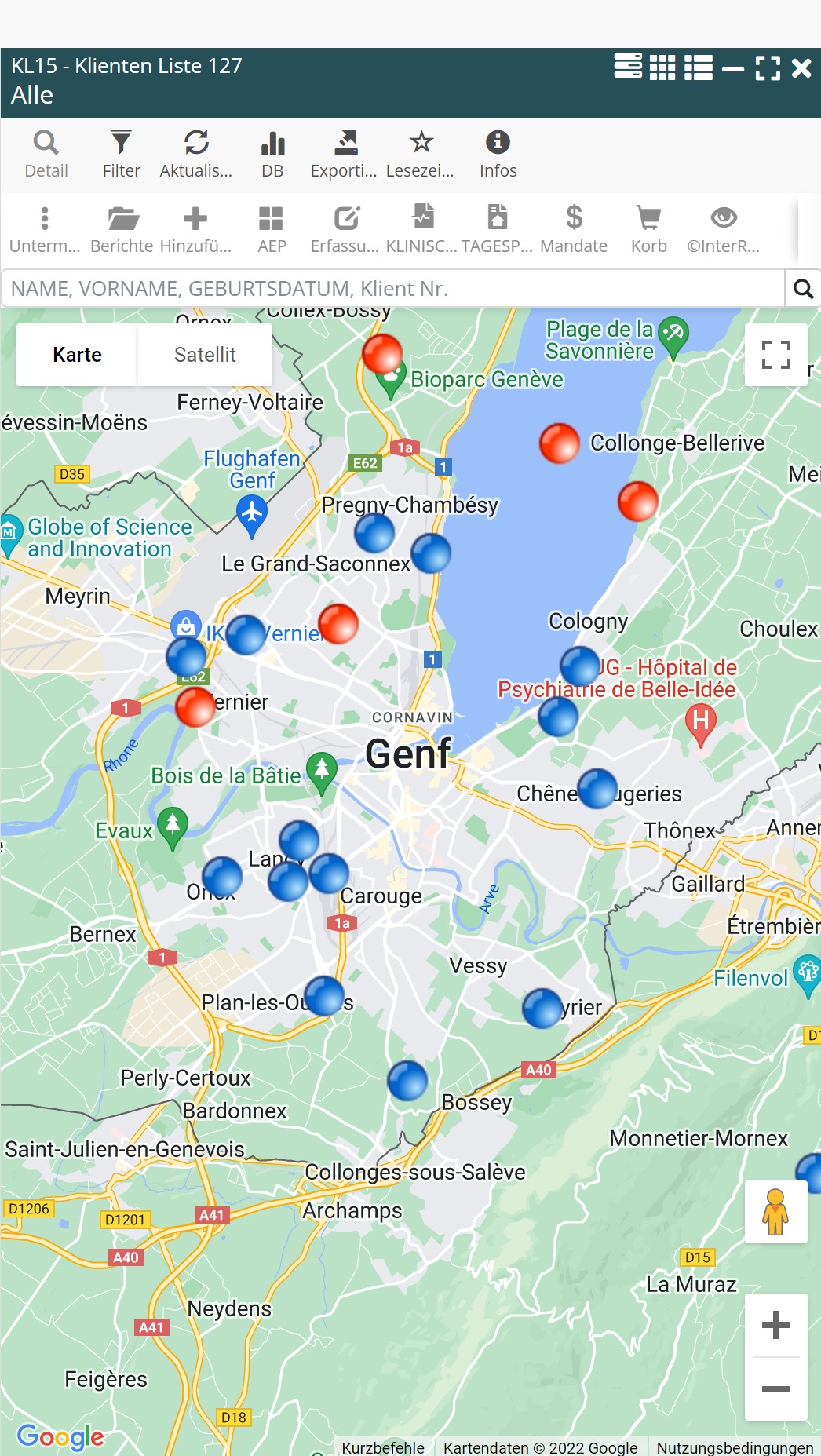Viewport: 821px width, 1456px height.
Task: Click the client name search field
Action: [392, 289]
